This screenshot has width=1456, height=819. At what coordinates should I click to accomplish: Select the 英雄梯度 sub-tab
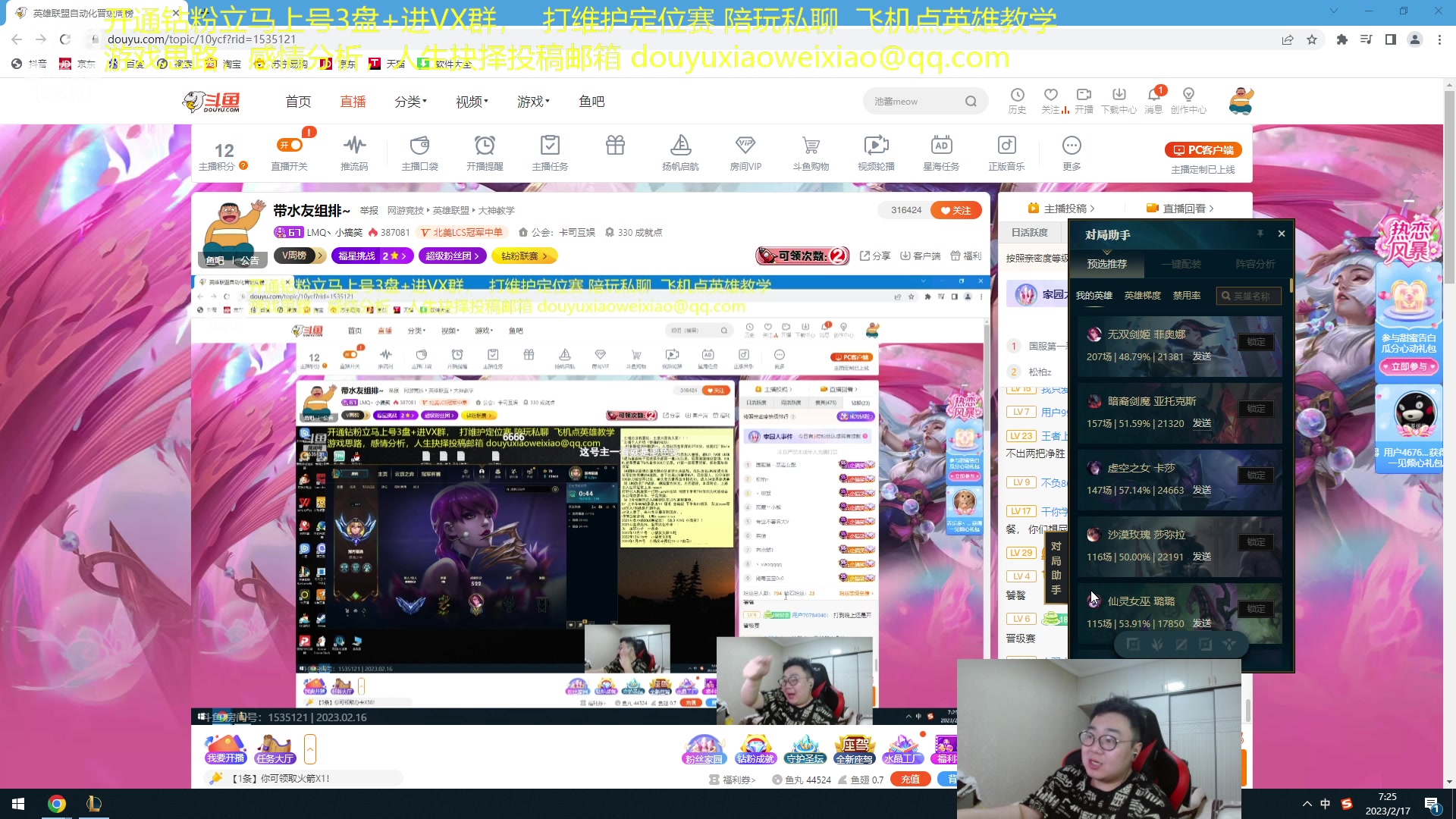1142,296
